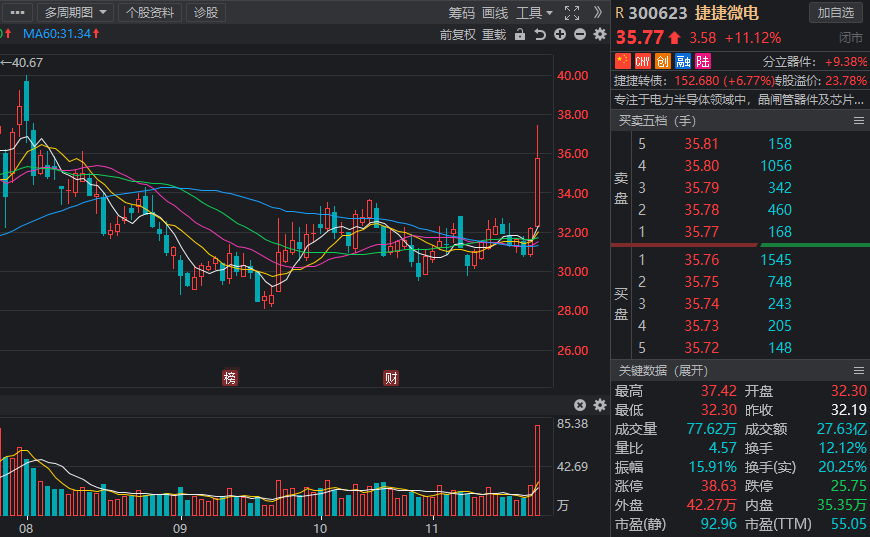Open 买卖五档 panel menu icon

click(858, 121)
